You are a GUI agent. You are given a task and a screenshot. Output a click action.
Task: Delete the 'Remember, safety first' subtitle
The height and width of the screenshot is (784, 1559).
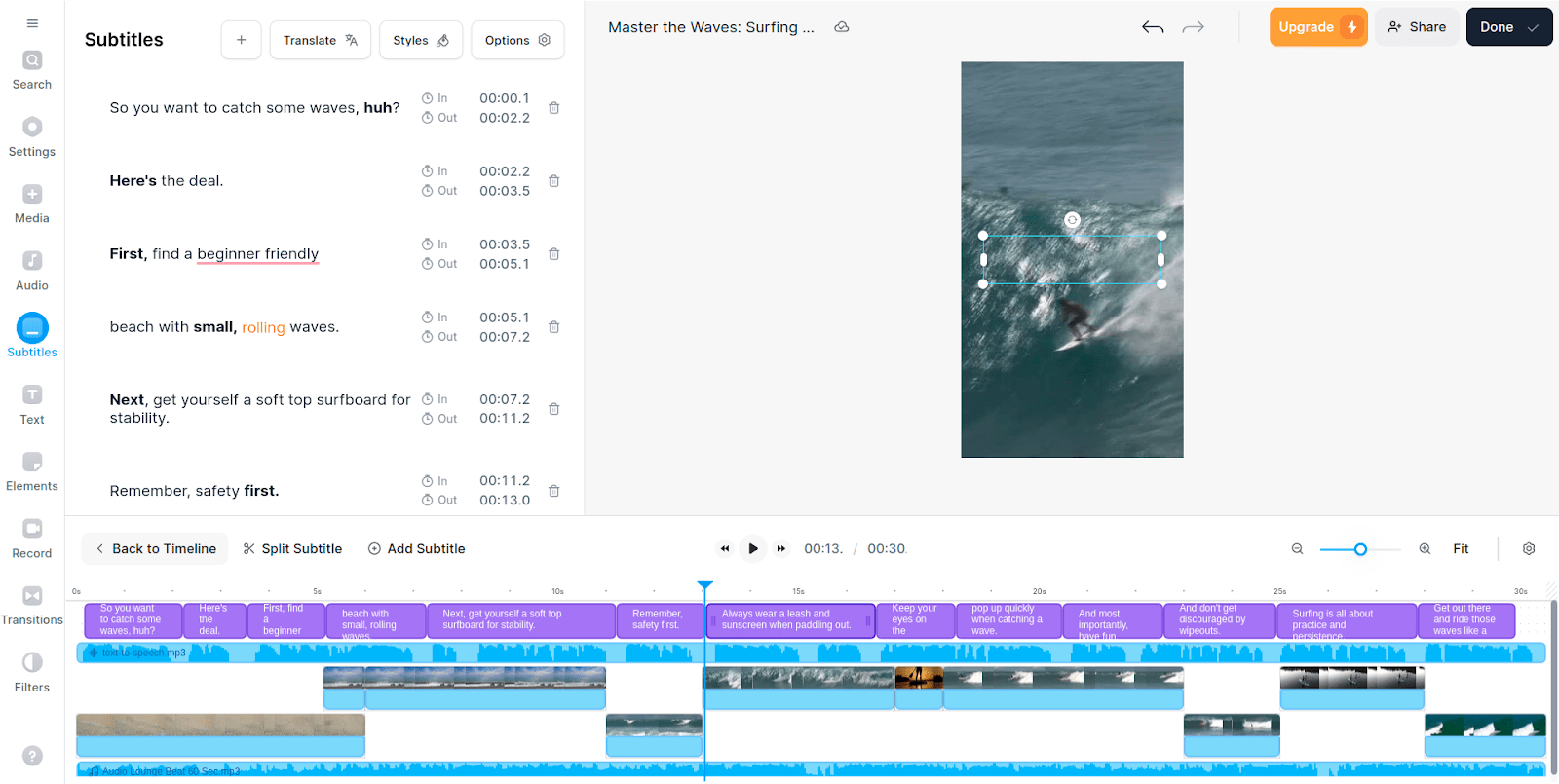tap(553, 491)
